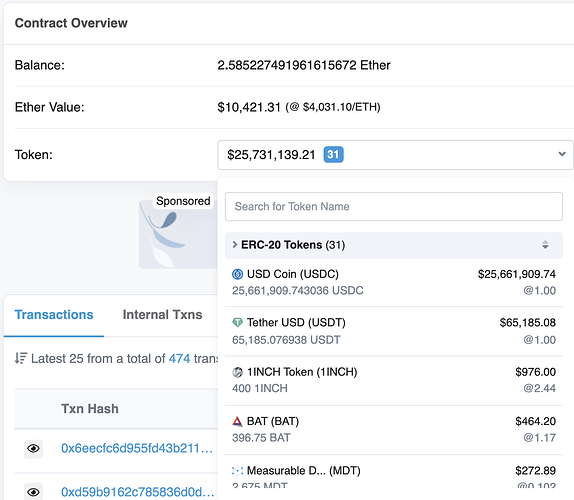Click the $65,185.08 USDT value
The height and width of the screenshot is (500, 574).
pyautogui.click(x=528, y=322)
